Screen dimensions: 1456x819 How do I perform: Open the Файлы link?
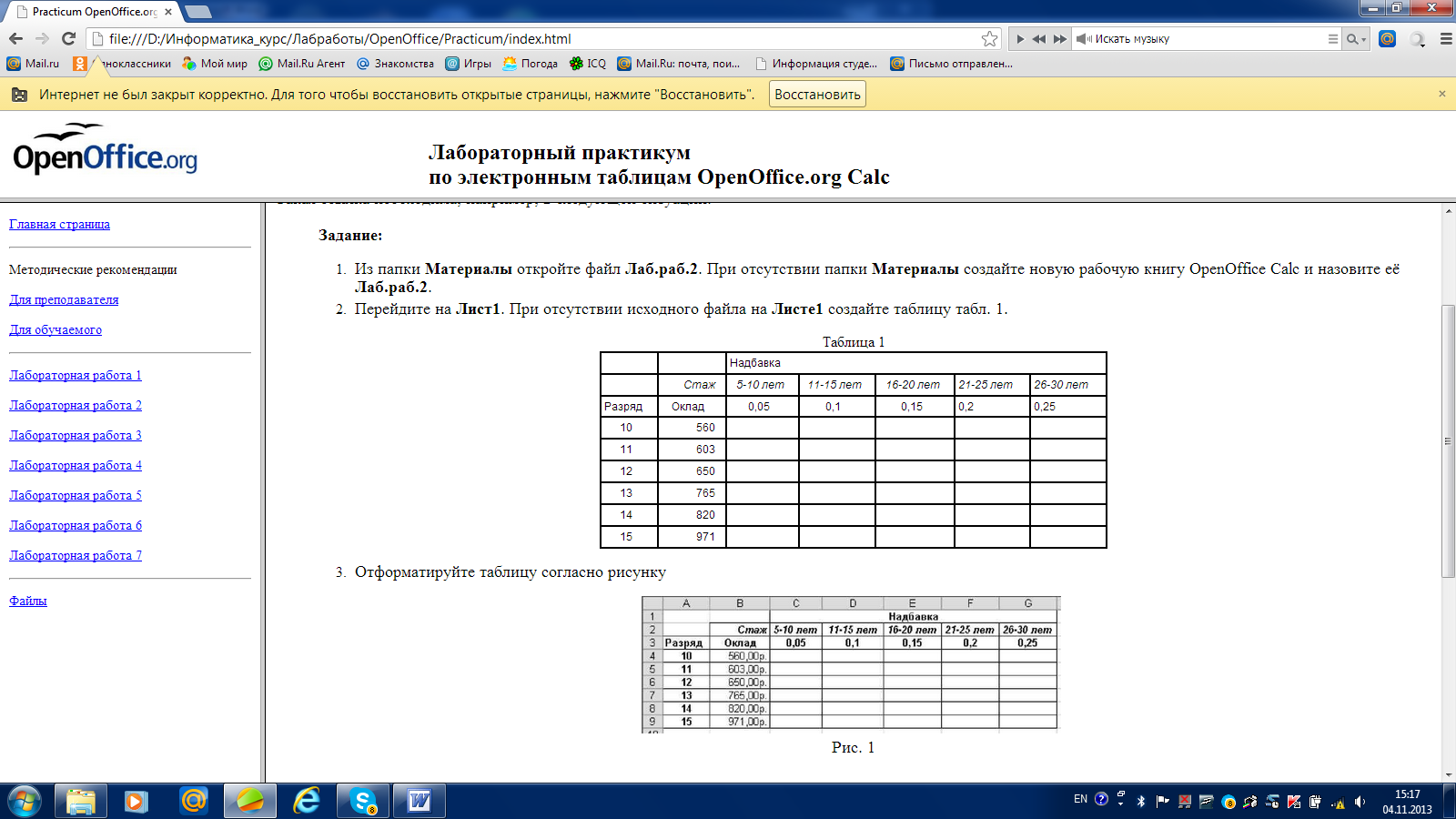pos(28,601)
